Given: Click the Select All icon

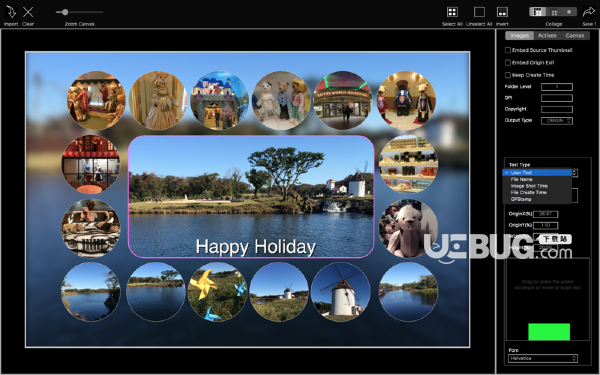Looking at the screenshot, I should (452, 12).
